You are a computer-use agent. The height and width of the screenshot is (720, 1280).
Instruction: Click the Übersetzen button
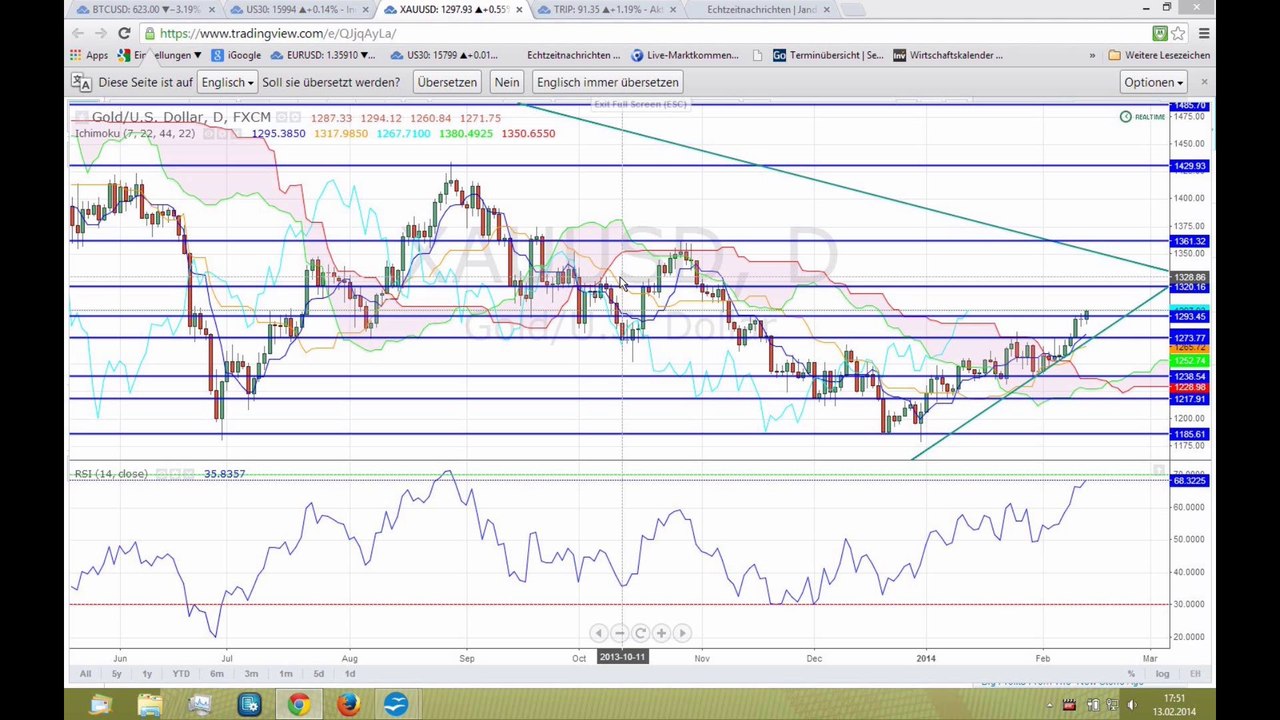[447, 82]
